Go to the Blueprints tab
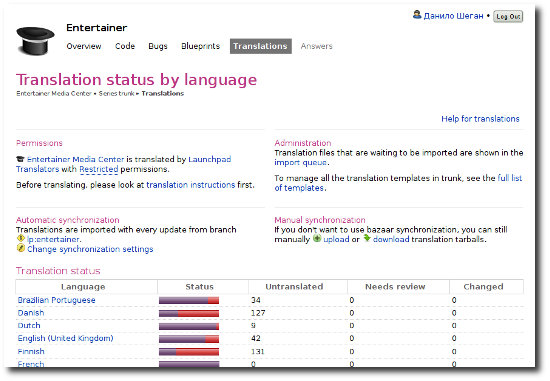The height and width of the screenshot is (381, 550). pos(200,46)
